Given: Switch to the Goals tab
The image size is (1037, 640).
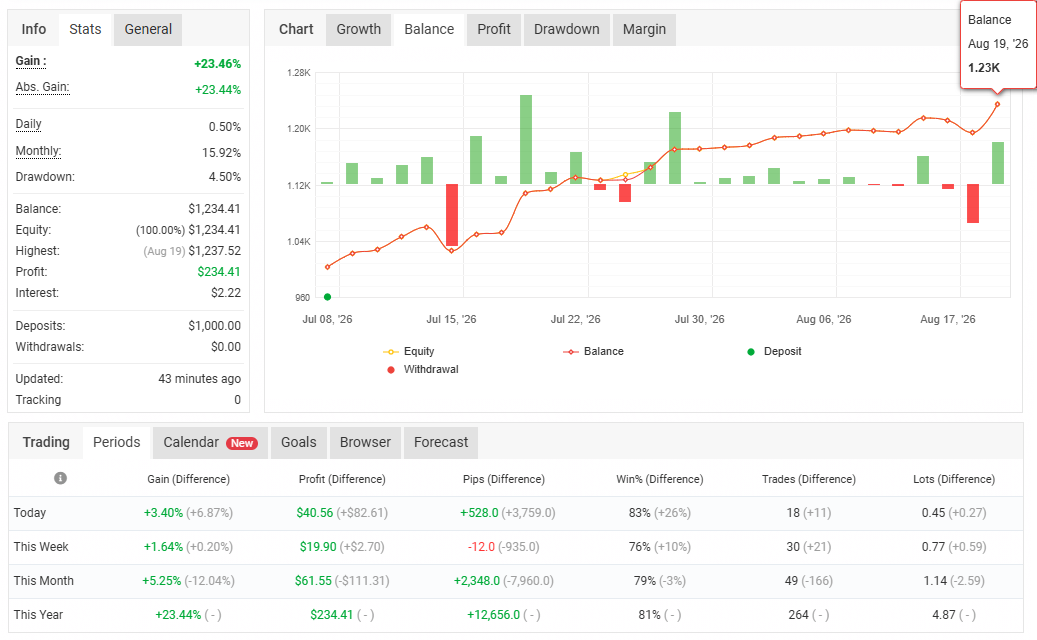Looking at the screenshot, I should [x=299, y=442].
